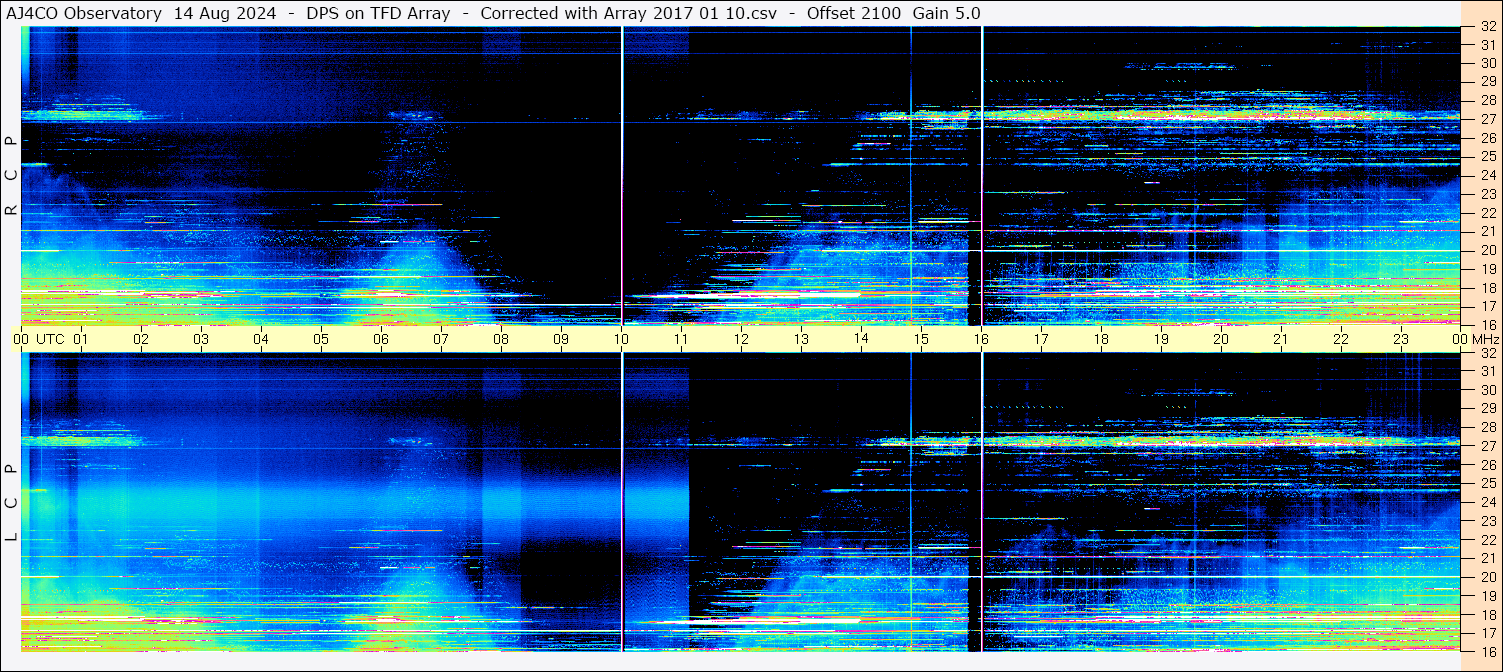The height and width of the screenshot is (672, 1503).
Task: Select hour marker "14" on time axis
Action: [x=861, y=339]
